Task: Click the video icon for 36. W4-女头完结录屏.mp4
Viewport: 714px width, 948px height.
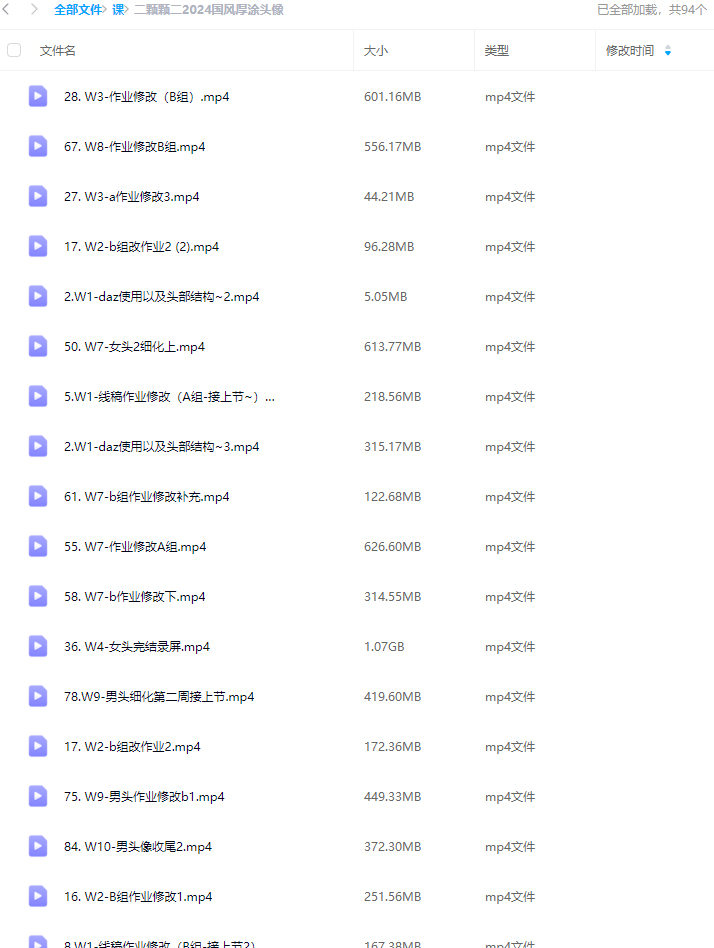Action: point(37,646)
